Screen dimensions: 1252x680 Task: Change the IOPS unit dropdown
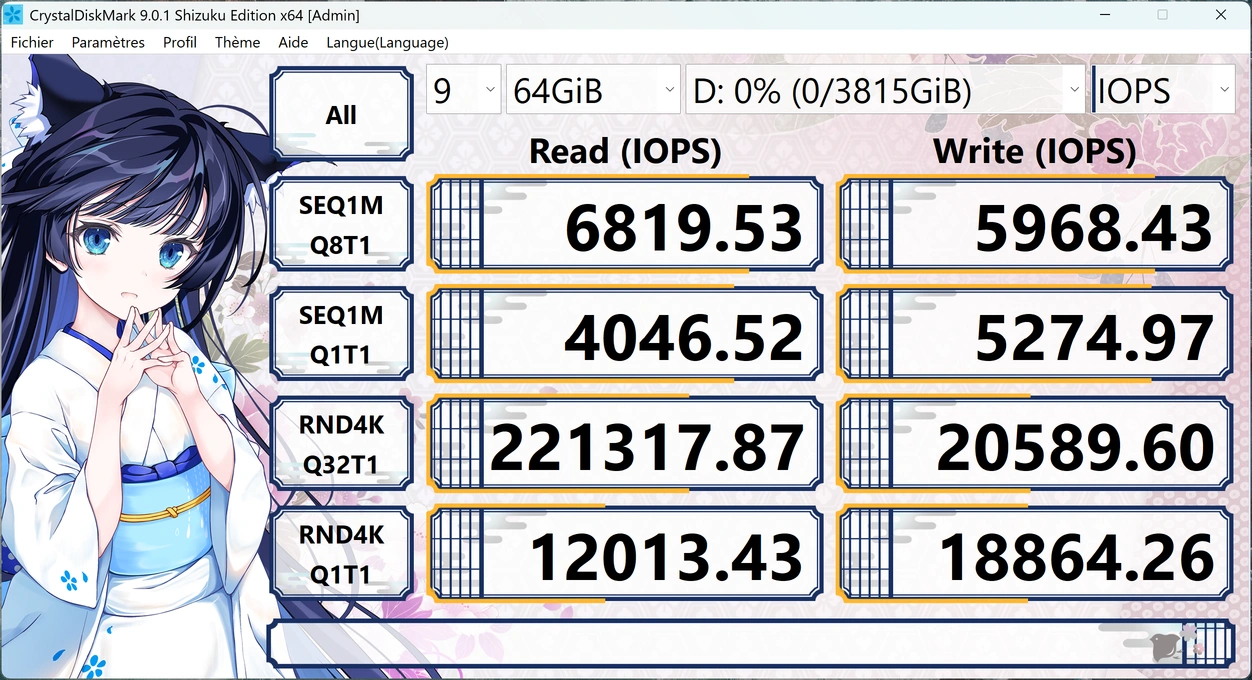point(1163,91)
